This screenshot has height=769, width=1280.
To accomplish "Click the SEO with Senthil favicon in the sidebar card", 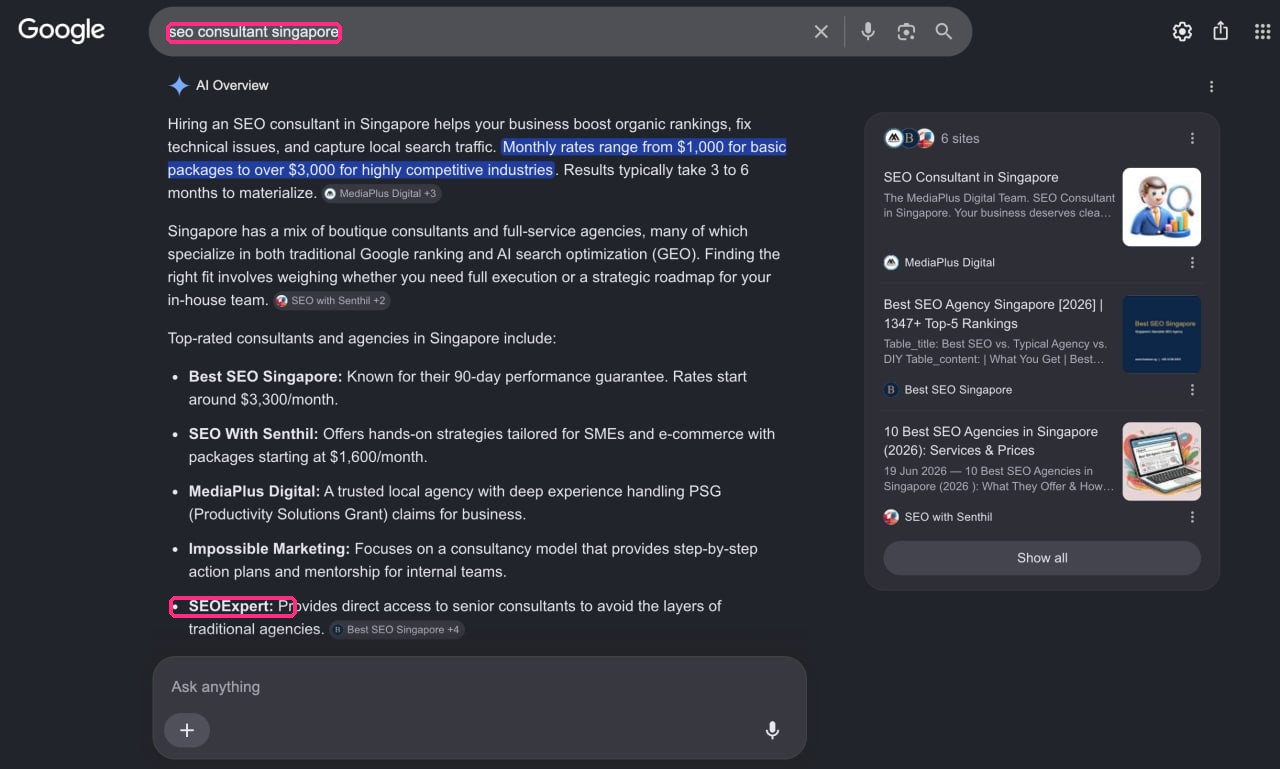I will coord(891,517).
